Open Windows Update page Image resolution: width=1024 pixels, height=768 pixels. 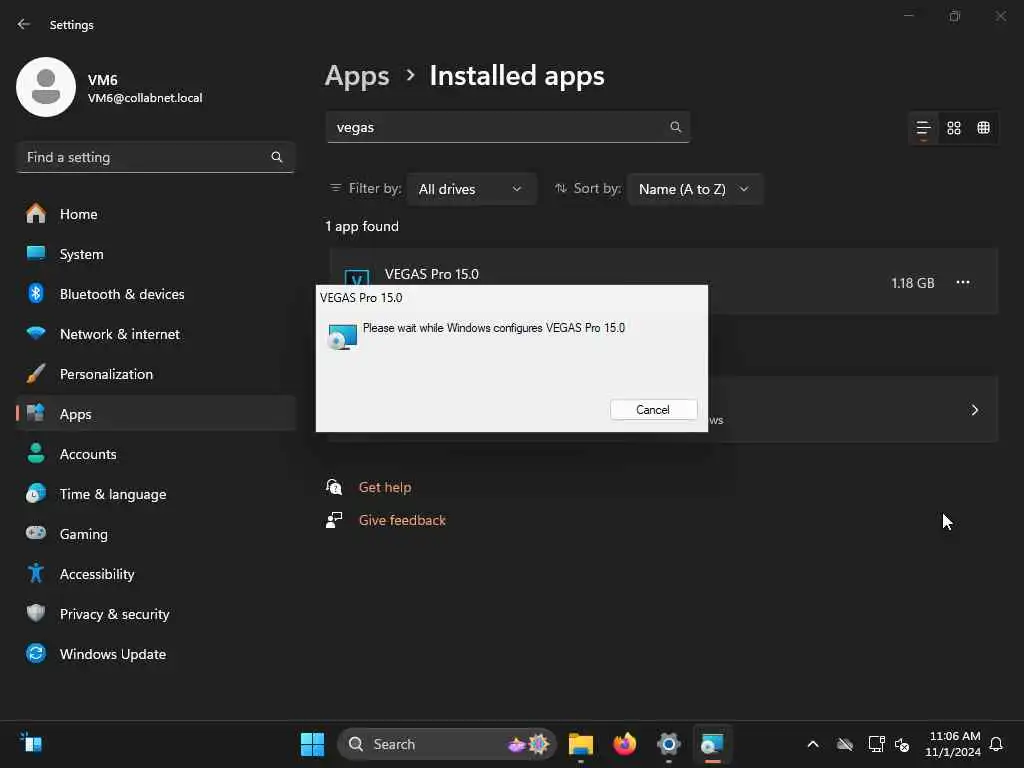coord(155,654)
